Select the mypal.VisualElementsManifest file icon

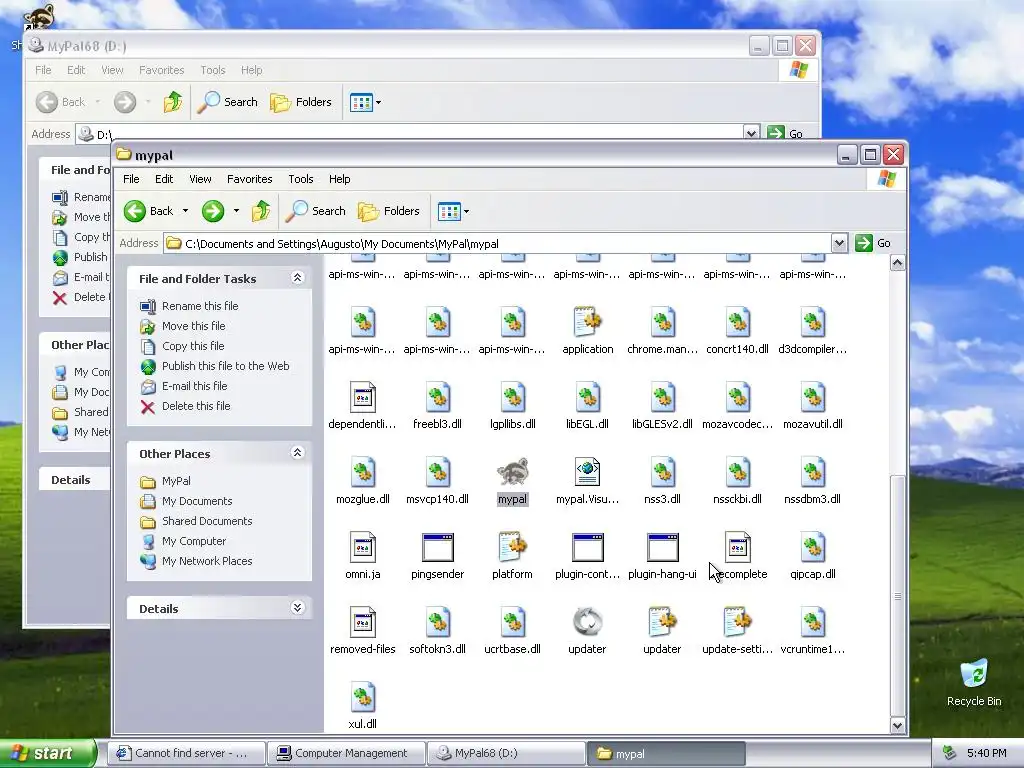click(587, 472)
